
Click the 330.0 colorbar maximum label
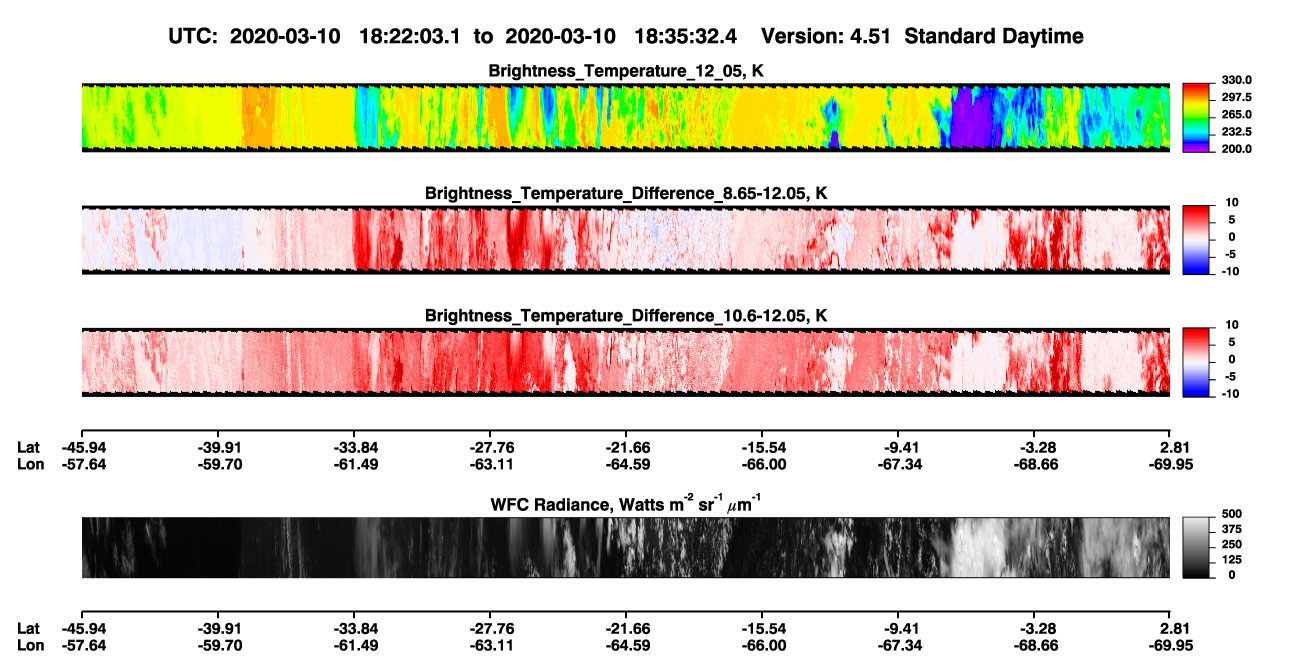pyautogui.click(x=1237, y=81)
